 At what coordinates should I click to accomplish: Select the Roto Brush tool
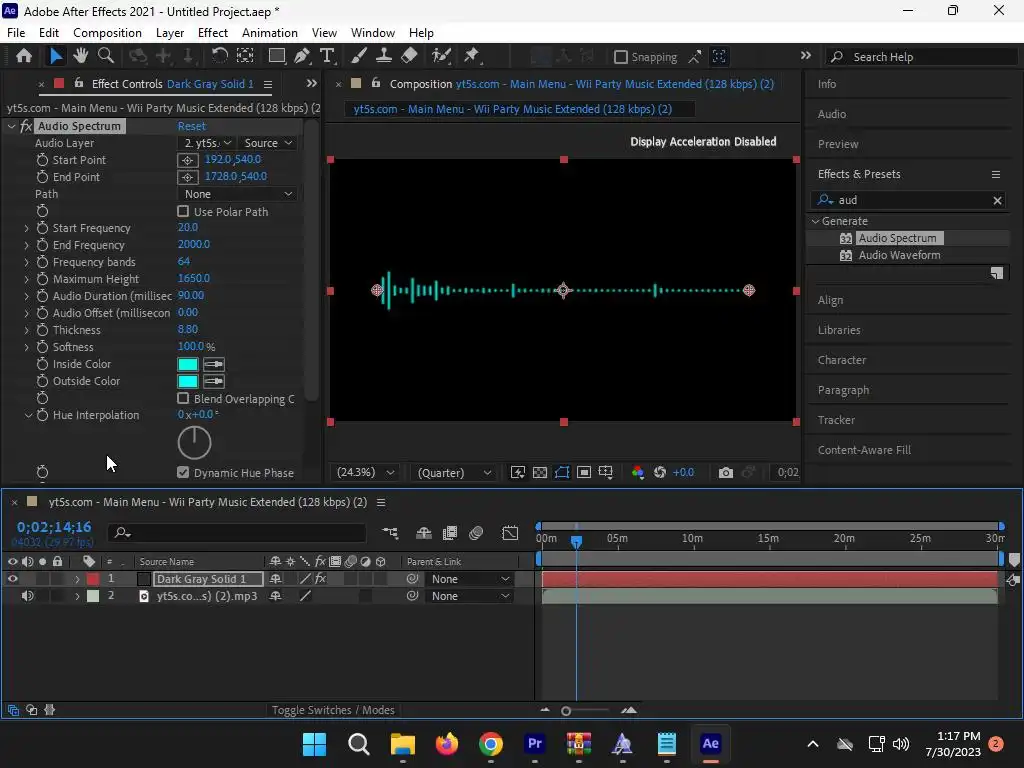point(441,56)
